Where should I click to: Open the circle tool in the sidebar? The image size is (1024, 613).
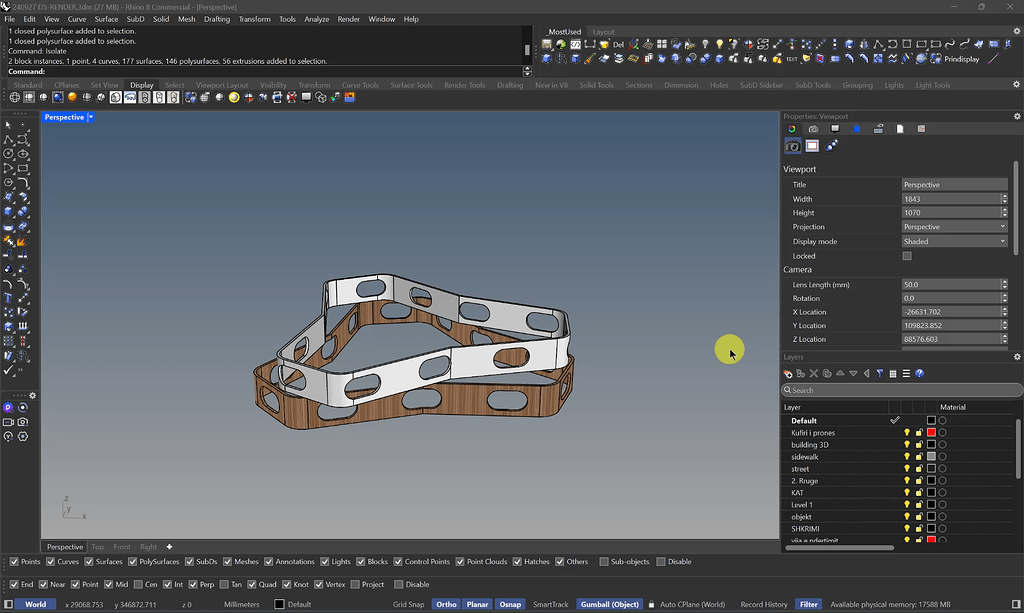coord(7,153)
